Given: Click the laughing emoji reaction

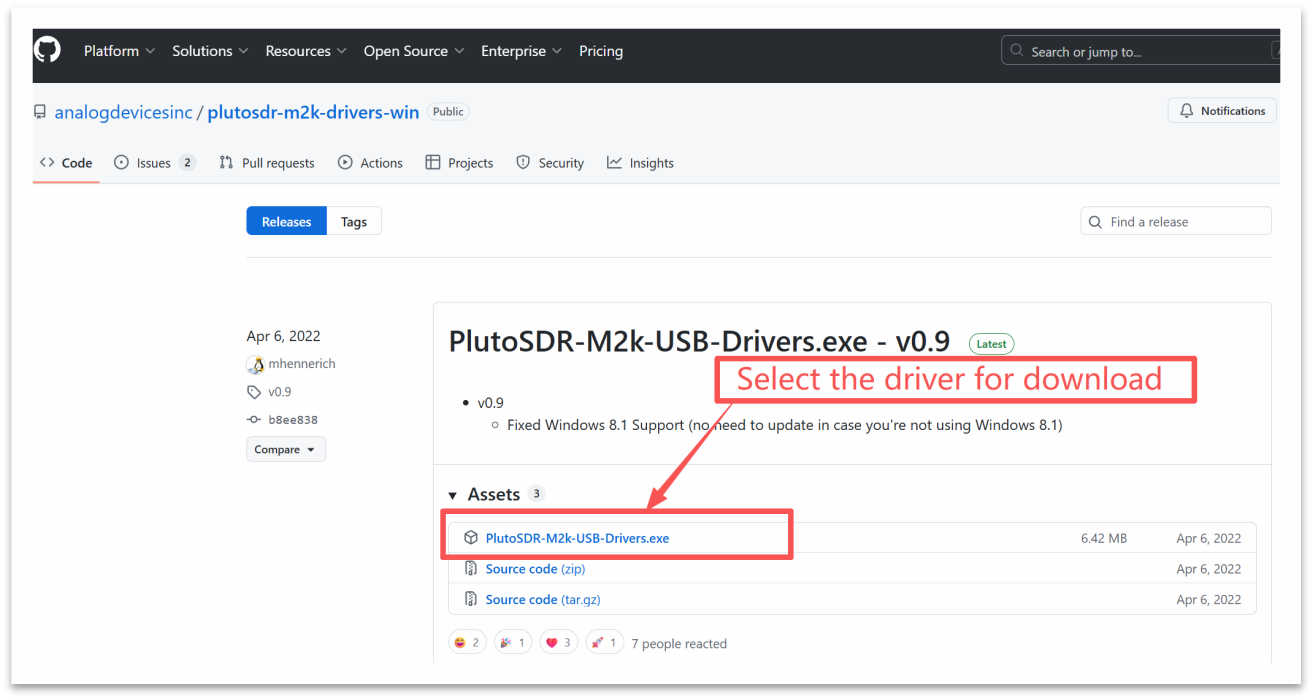Looking at the screenshot, I should [x=467, y=643].
